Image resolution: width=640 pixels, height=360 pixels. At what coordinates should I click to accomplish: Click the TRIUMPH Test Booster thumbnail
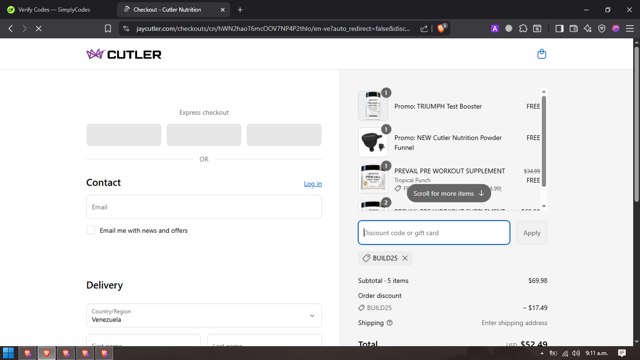(373, 106)
